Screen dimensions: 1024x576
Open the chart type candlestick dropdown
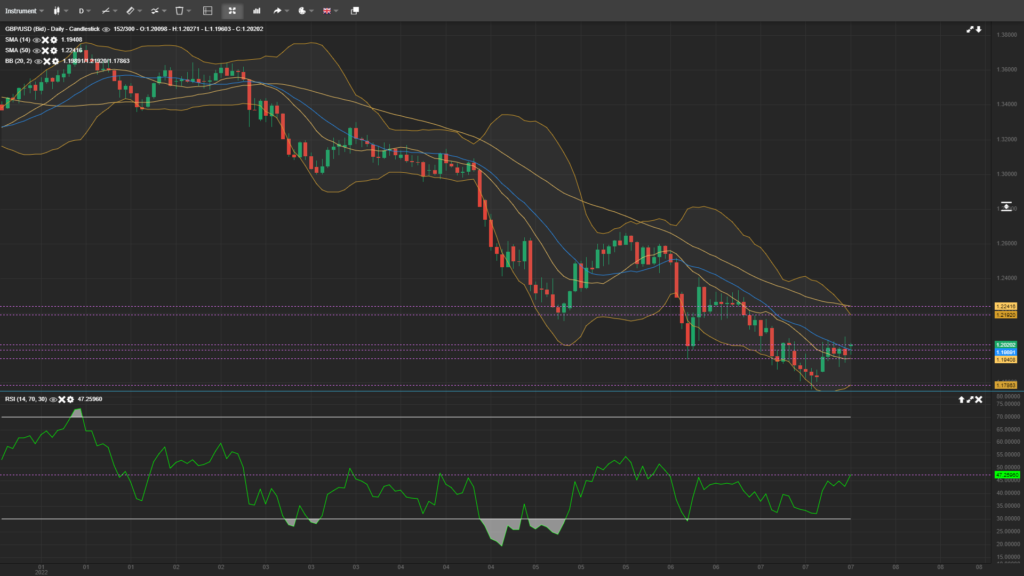pos(58,10)
